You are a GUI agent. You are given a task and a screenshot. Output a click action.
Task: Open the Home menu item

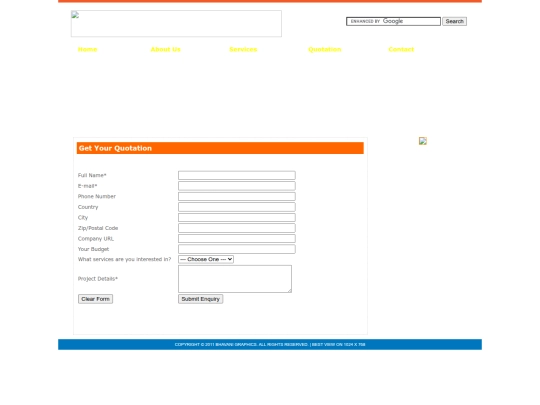pyautogui.click(x=87, y=49)
